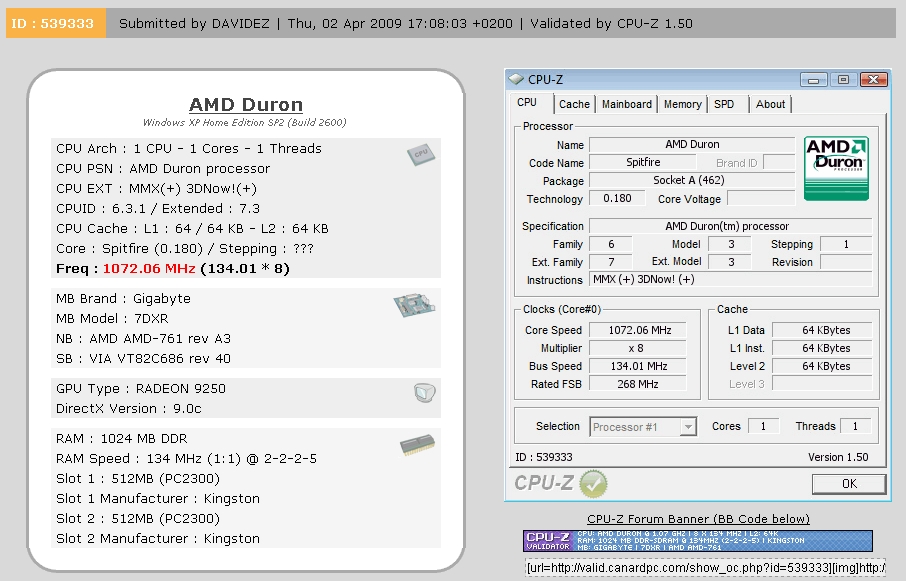
Task: Click the Bus Speed 134.01 MHz field
Action: [638, 366]
